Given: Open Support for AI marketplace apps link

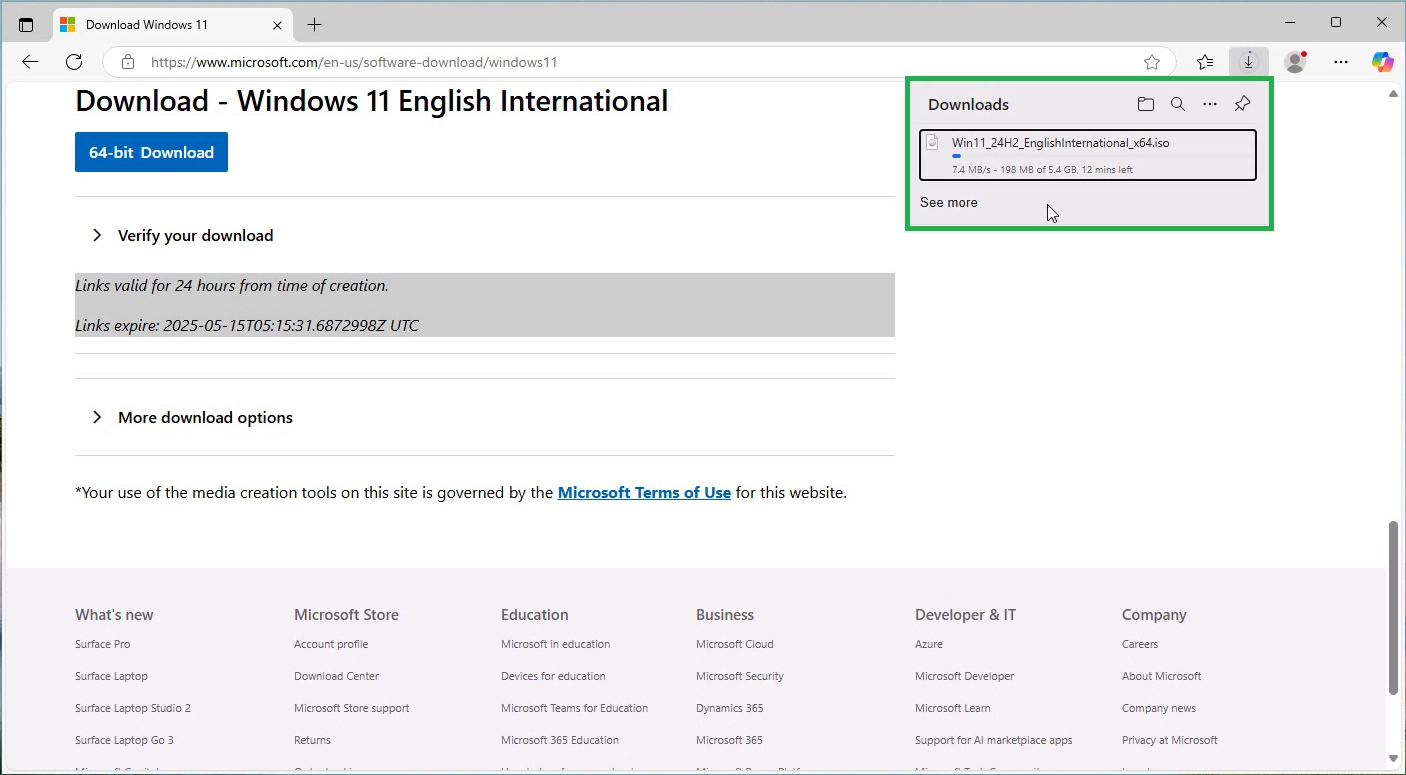Looking at the screenshot, I should pos(993,740).
